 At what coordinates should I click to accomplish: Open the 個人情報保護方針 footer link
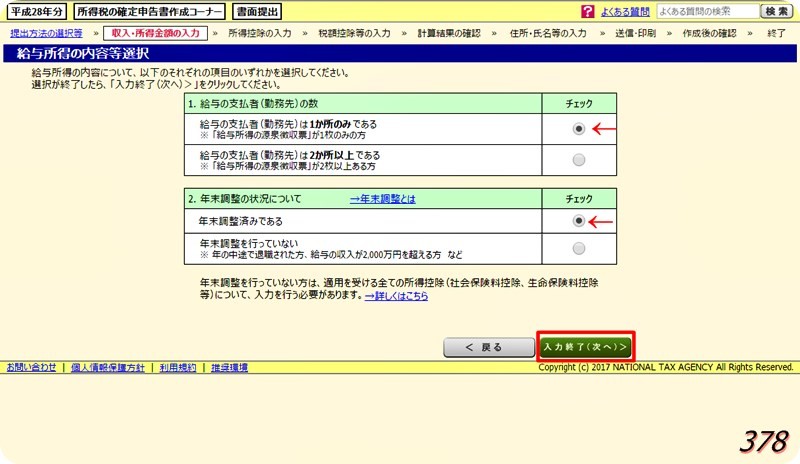[108, 367]
